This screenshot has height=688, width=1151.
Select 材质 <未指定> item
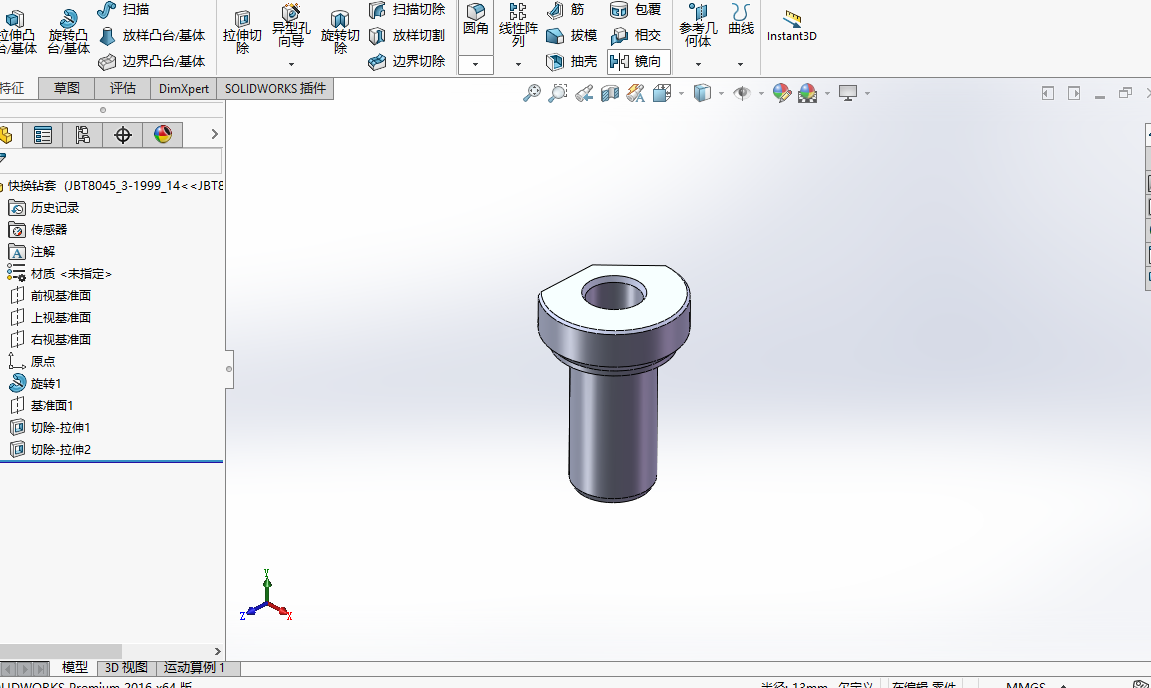59,273
